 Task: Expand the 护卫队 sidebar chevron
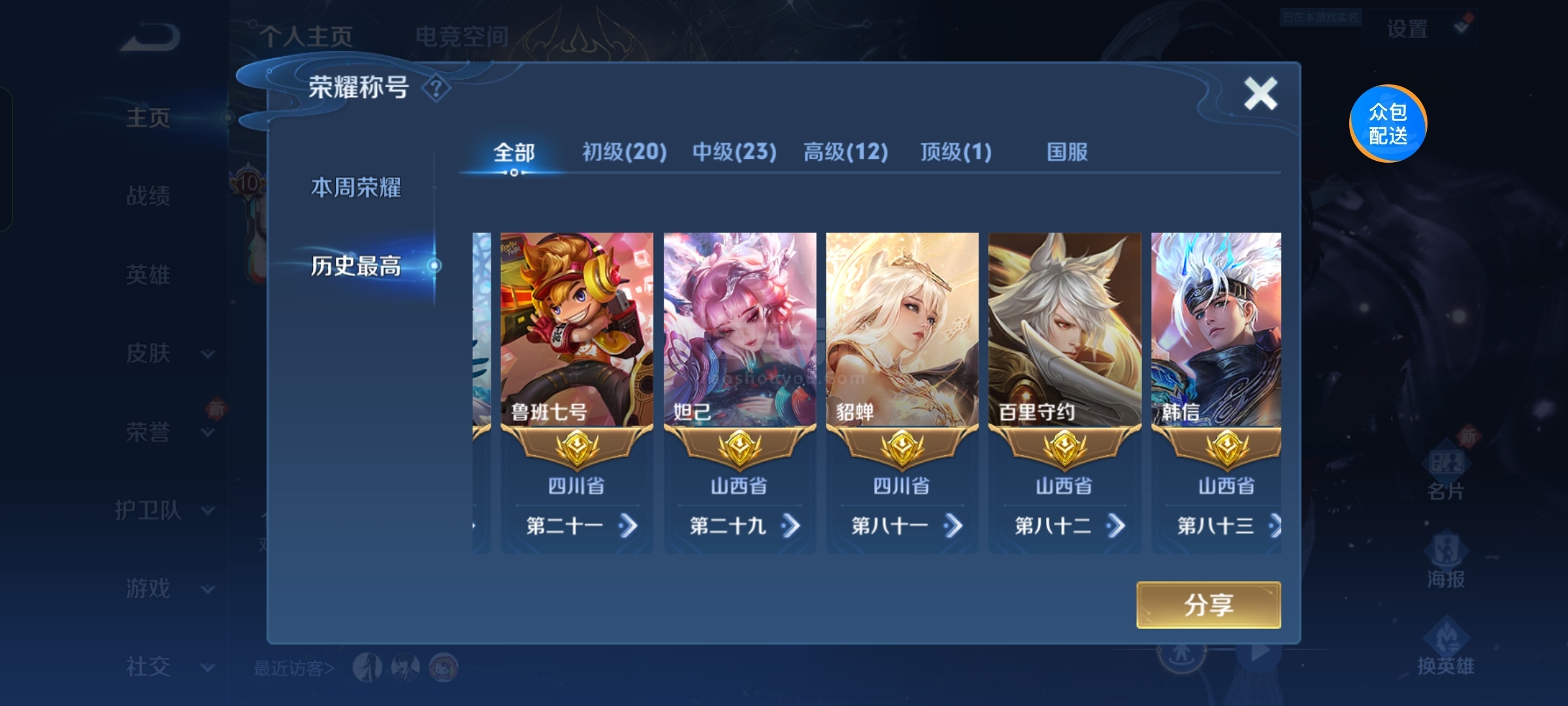tap(208, 511)
